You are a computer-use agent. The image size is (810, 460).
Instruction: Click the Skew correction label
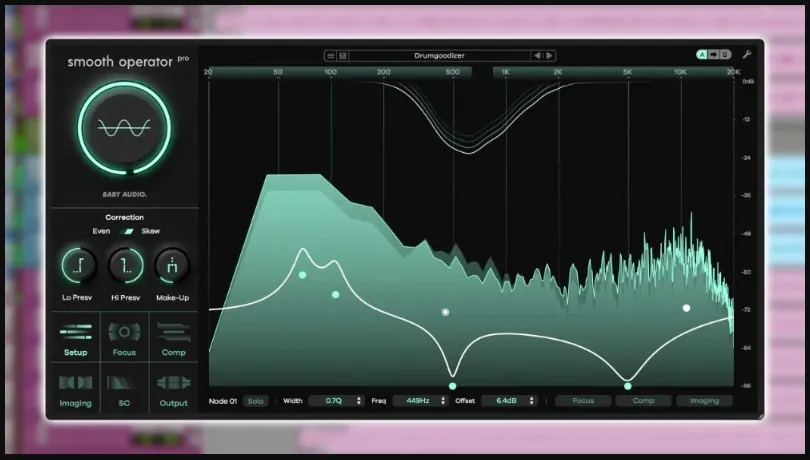[x=151, y=231]
